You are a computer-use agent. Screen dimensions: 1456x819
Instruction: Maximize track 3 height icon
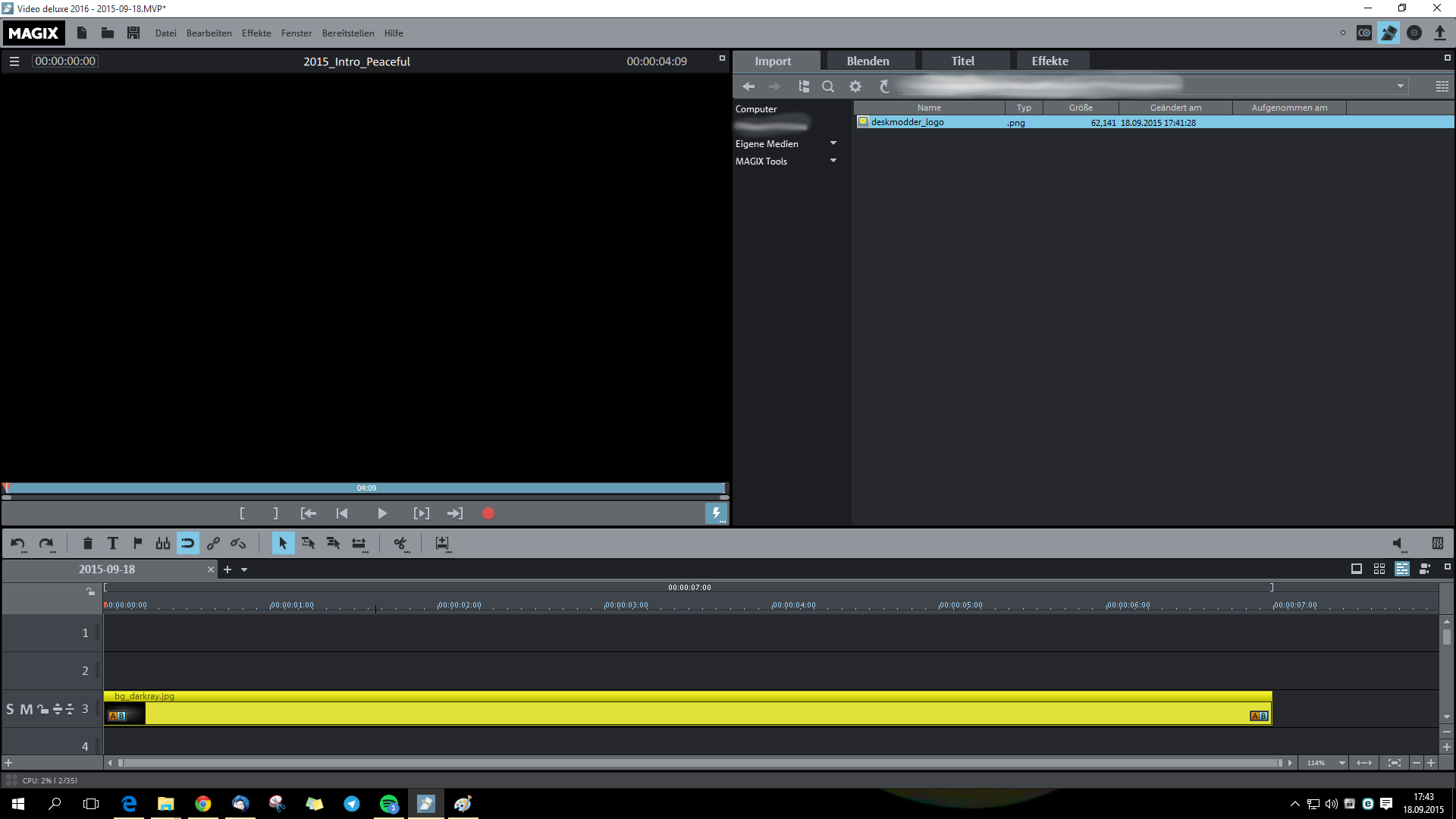click(58, 709)
